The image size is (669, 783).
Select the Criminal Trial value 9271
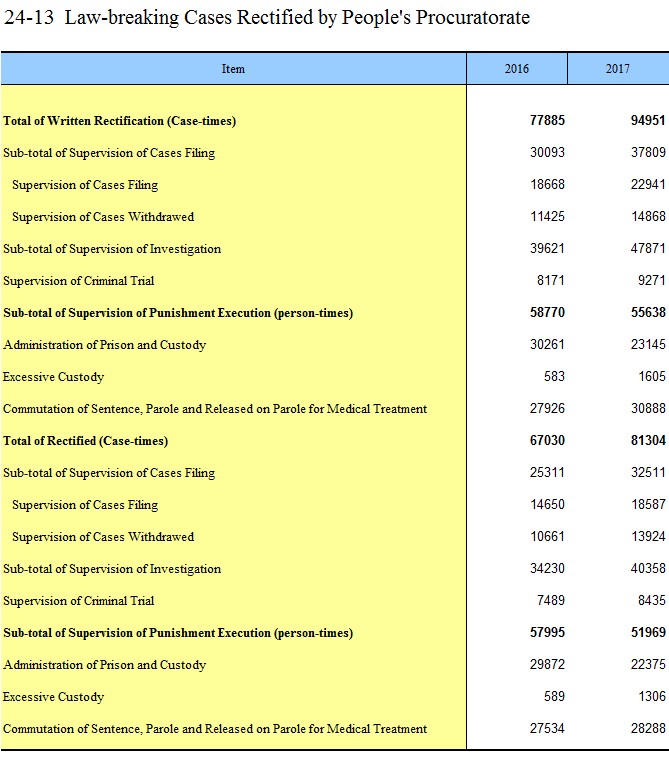click(652, 280)
